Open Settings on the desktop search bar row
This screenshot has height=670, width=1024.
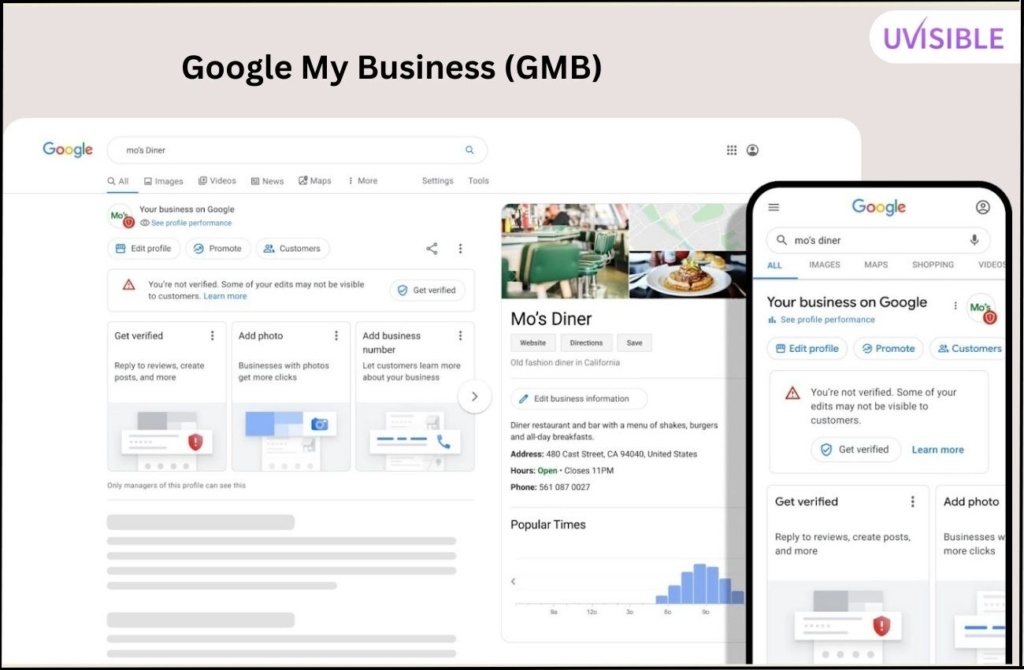[x=438, y=181]
